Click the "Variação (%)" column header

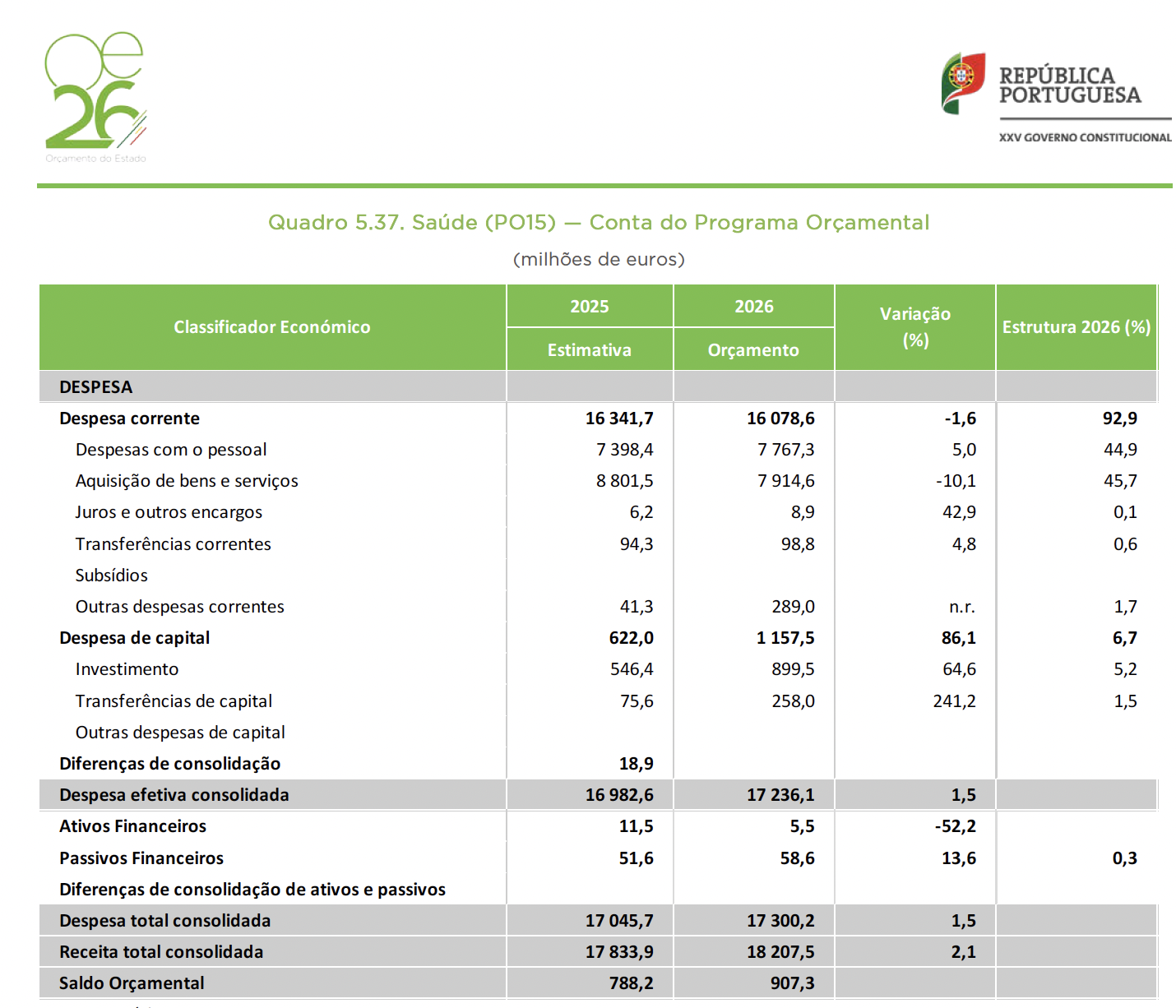coord(914,326)
